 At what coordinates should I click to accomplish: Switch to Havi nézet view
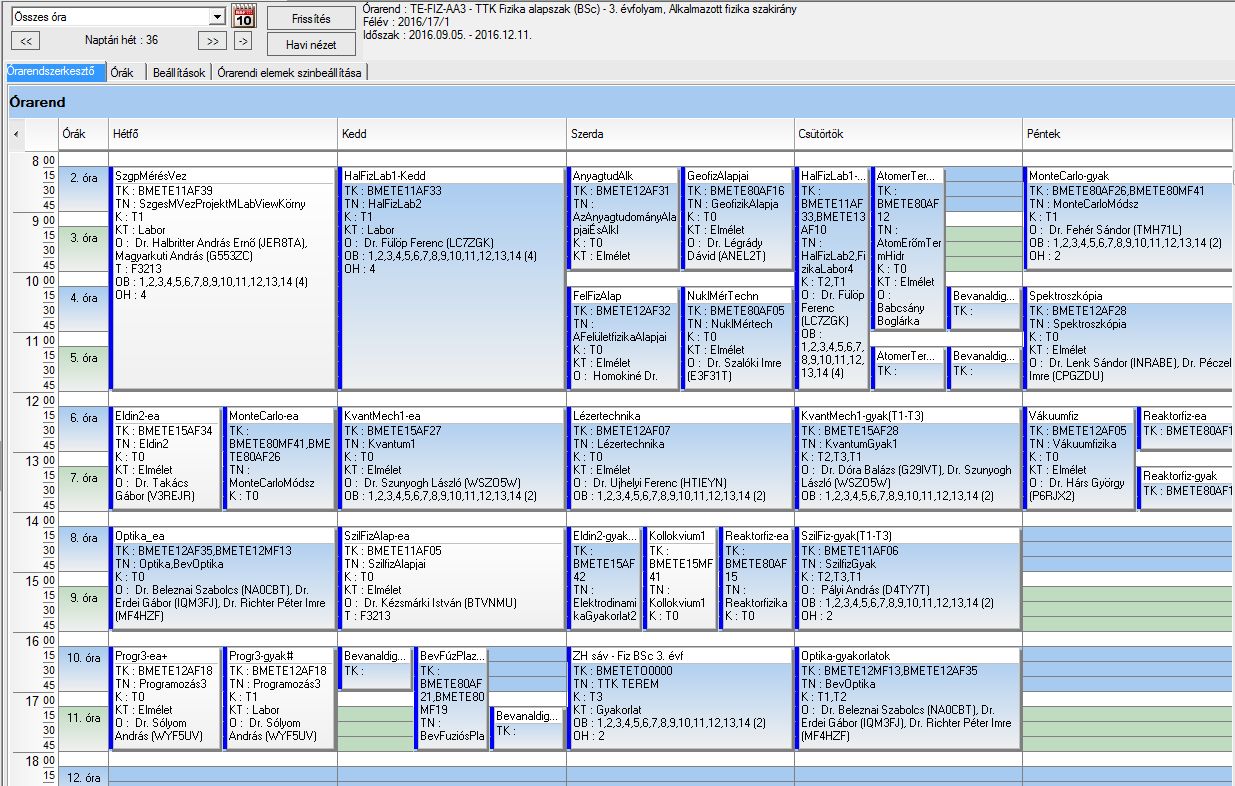pos(311,44)
